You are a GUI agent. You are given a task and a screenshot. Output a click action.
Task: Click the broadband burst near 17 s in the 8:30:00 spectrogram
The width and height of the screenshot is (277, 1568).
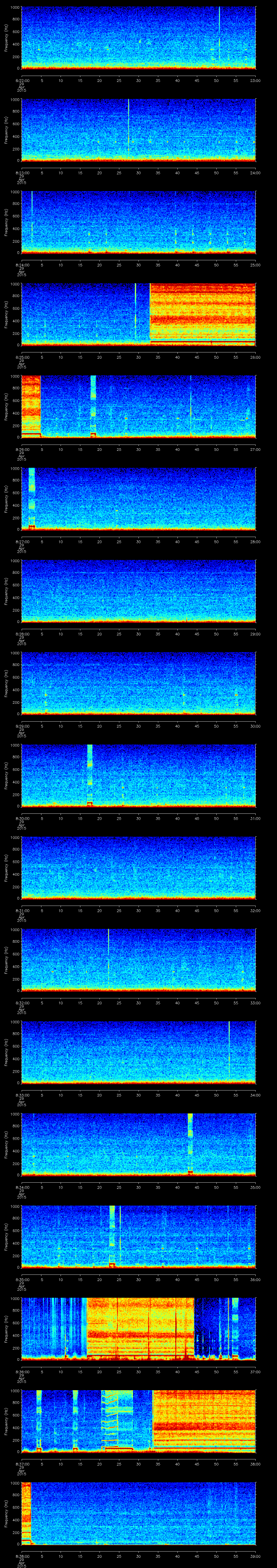coord(90,775)
